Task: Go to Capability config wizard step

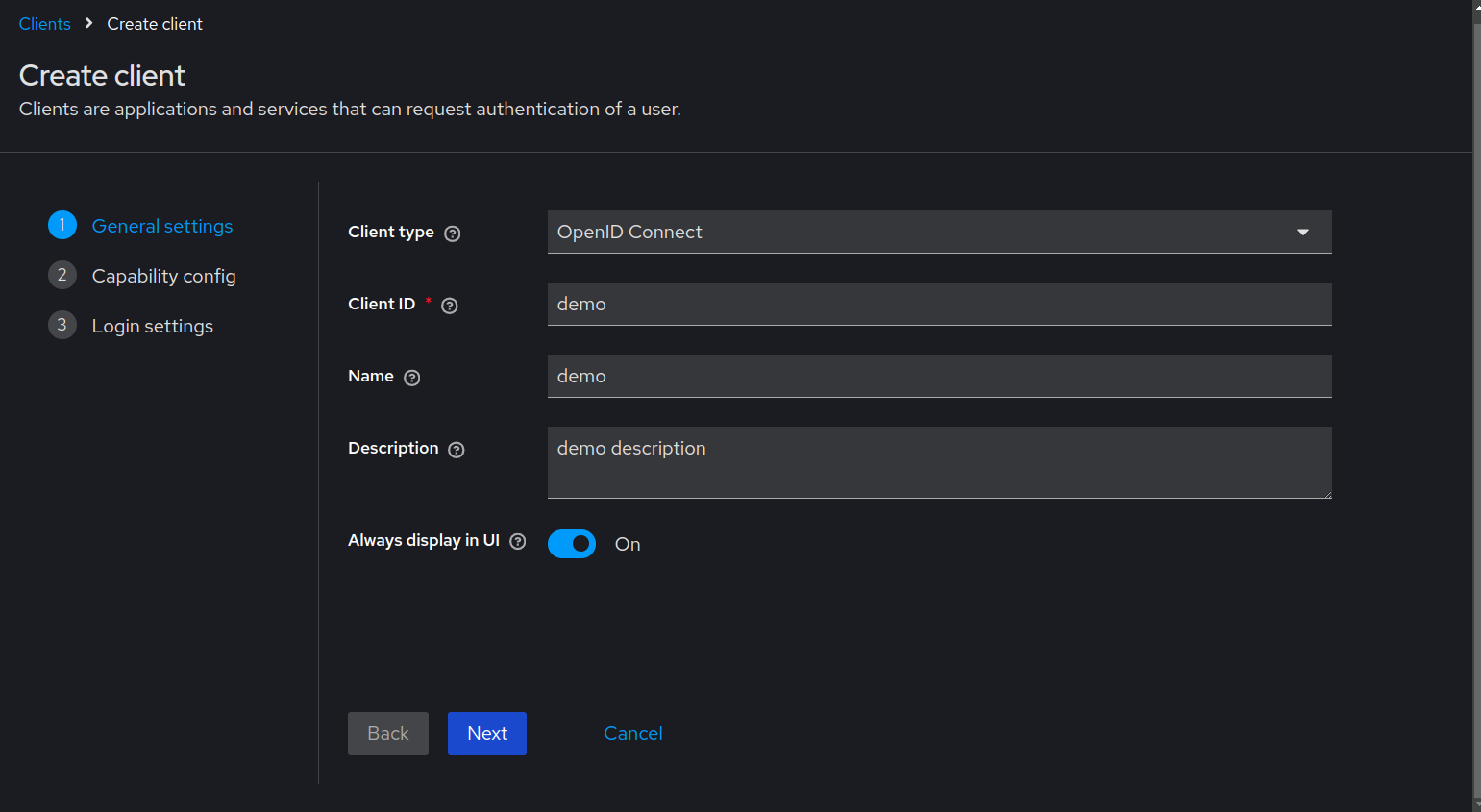Action: pos(164,276)
